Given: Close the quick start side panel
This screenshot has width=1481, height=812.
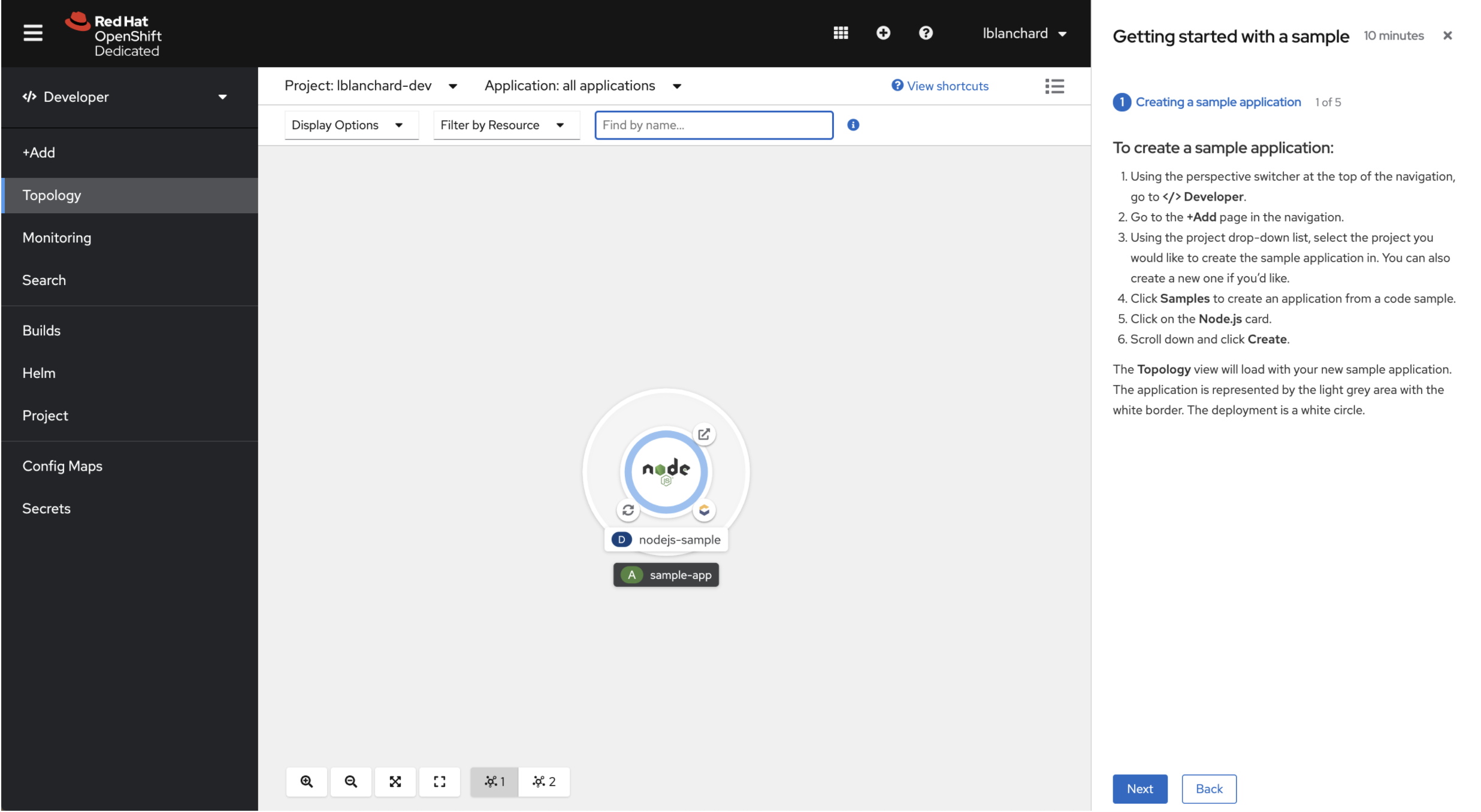Looking at the screenshot, I should click(1447, 35).
